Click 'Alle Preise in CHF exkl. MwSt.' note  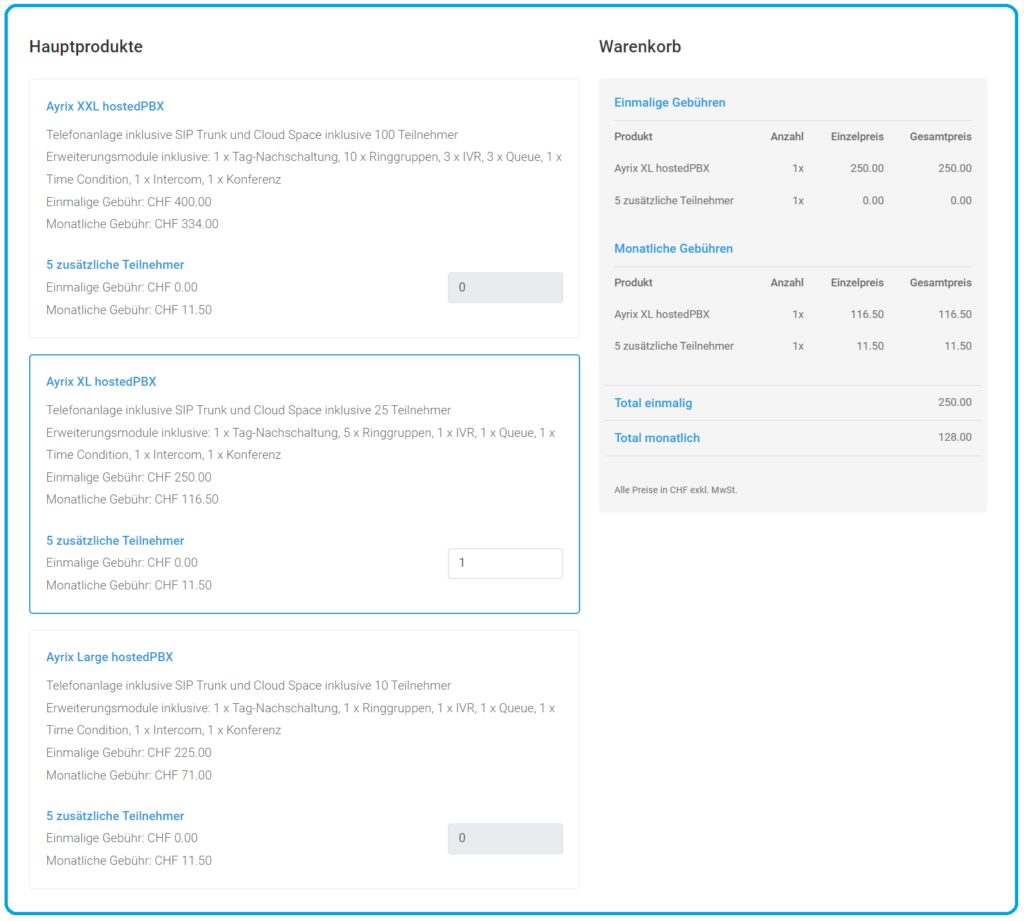pos(675,490)
